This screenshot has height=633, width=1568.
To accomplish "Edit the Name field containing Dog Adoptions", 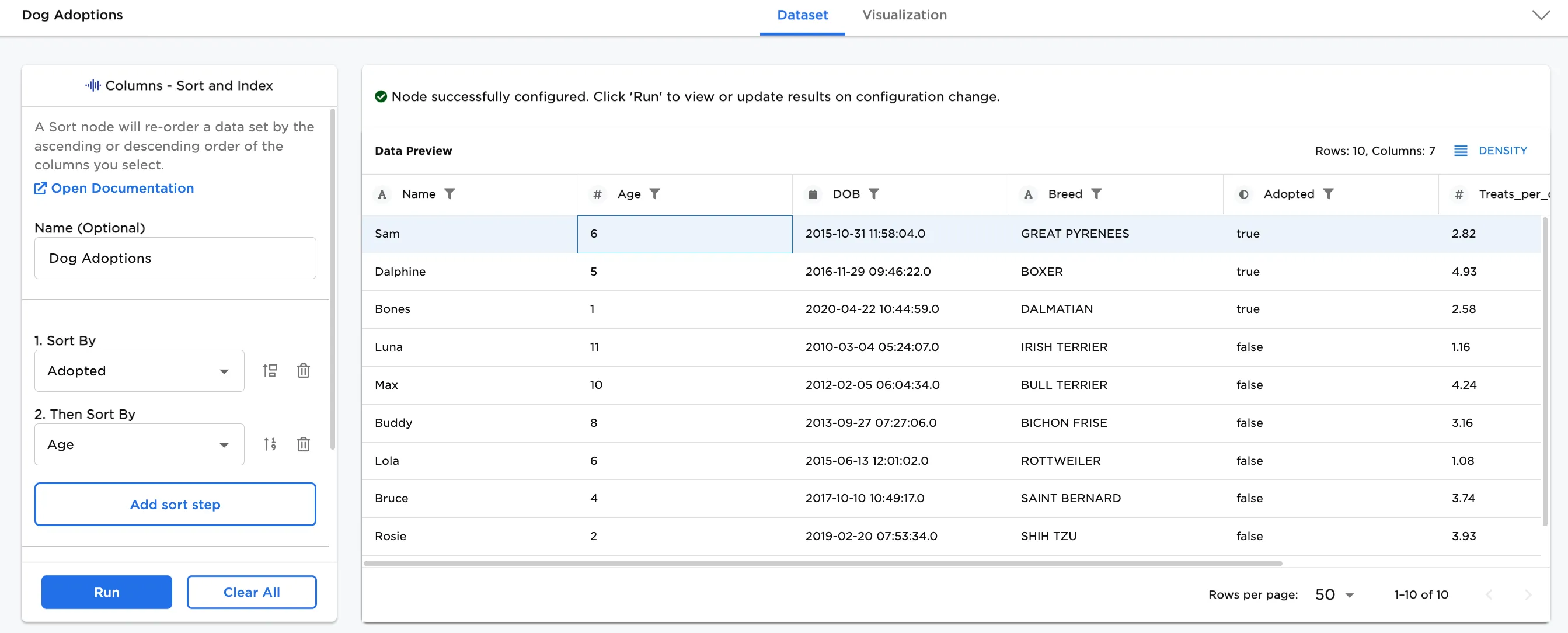I will tap(175, 258).
